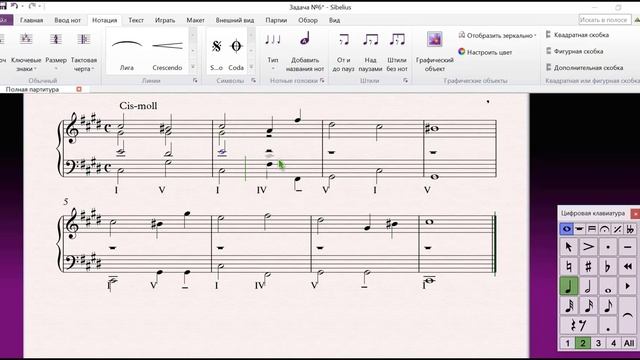Open the Линии group dialog launcher
Screen dimensions: 640x360
point(195,81)
